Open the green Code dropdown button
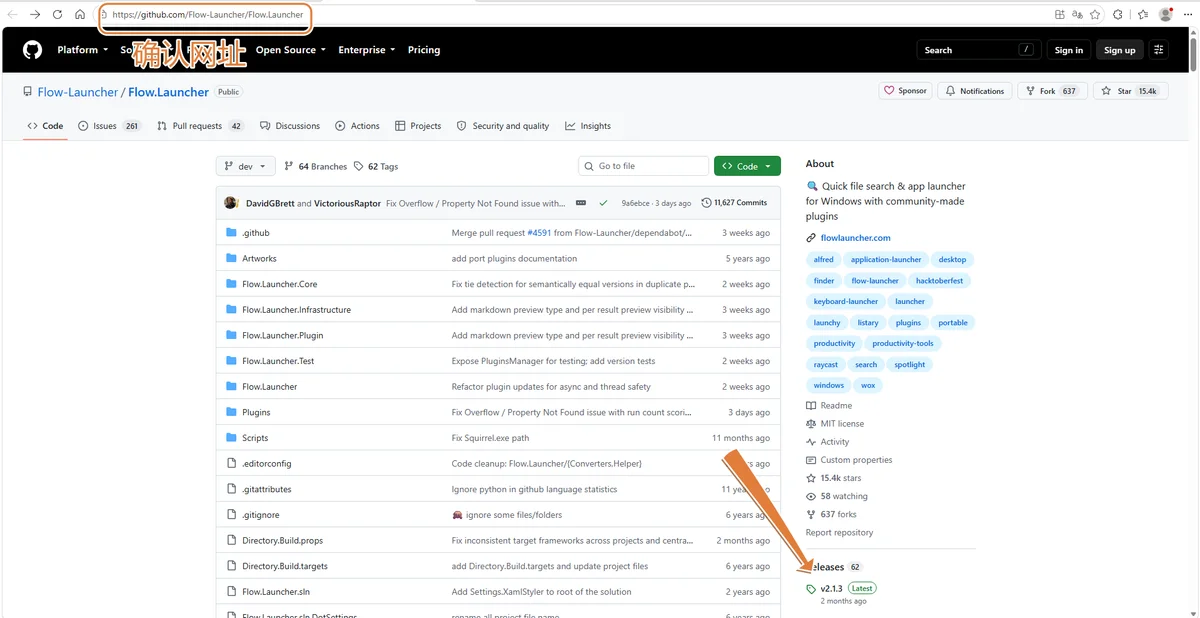Image resolution: width=1200 pixels, height=618 pixels. click(x=747, y=166)
